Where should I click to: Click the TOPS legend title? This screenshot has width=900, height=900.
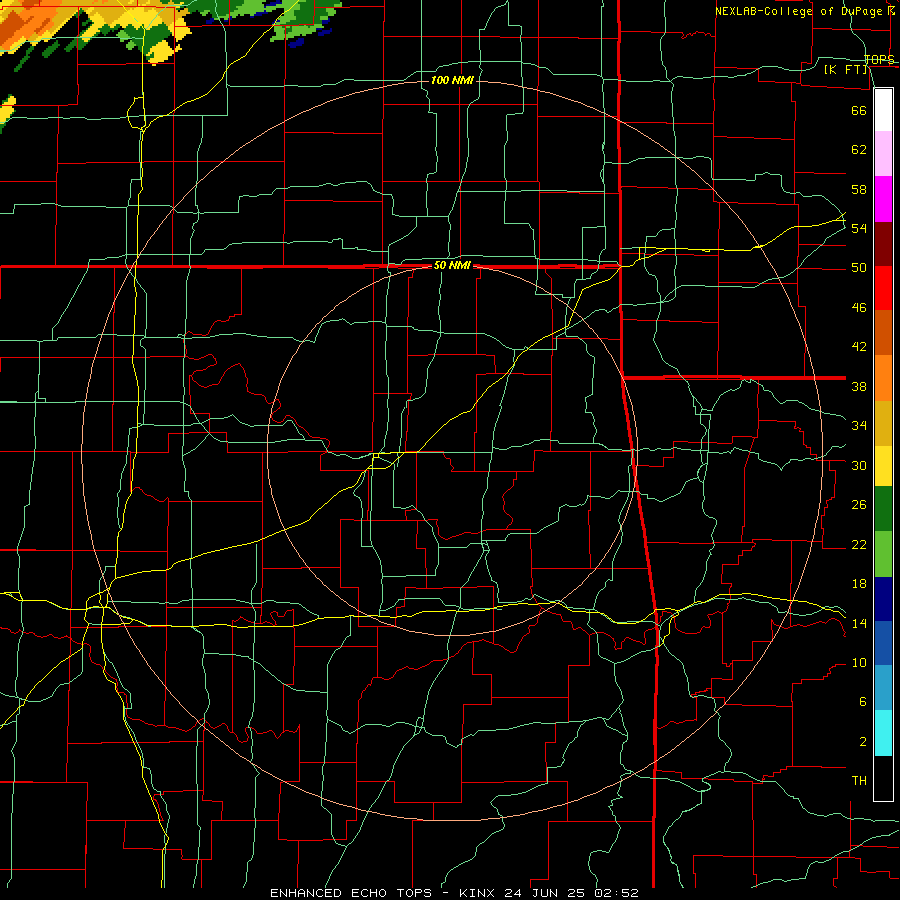879,59
